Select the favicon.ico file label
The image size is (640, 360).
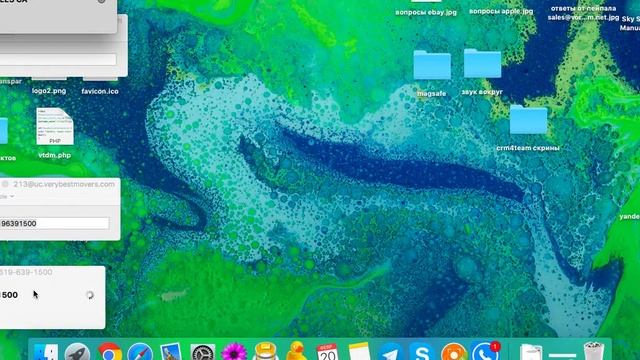[x=100, y=91]
